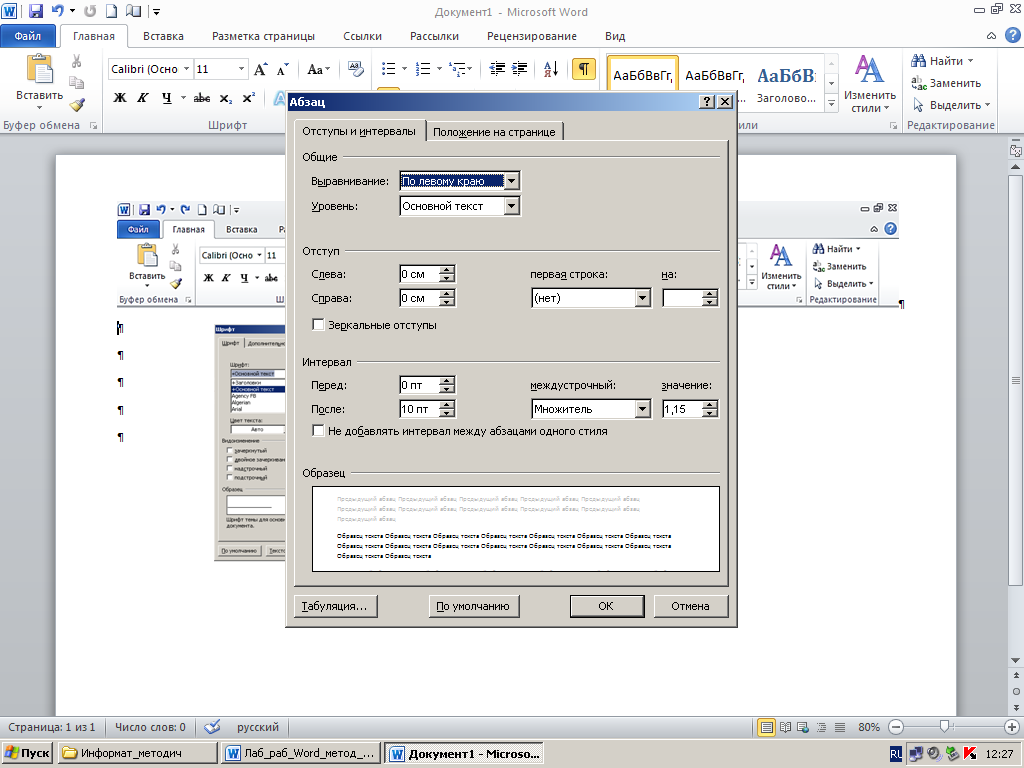Screen dimensions: 1024x768
Task: Click the Cut scissors icon
Action: coord(76,61)
